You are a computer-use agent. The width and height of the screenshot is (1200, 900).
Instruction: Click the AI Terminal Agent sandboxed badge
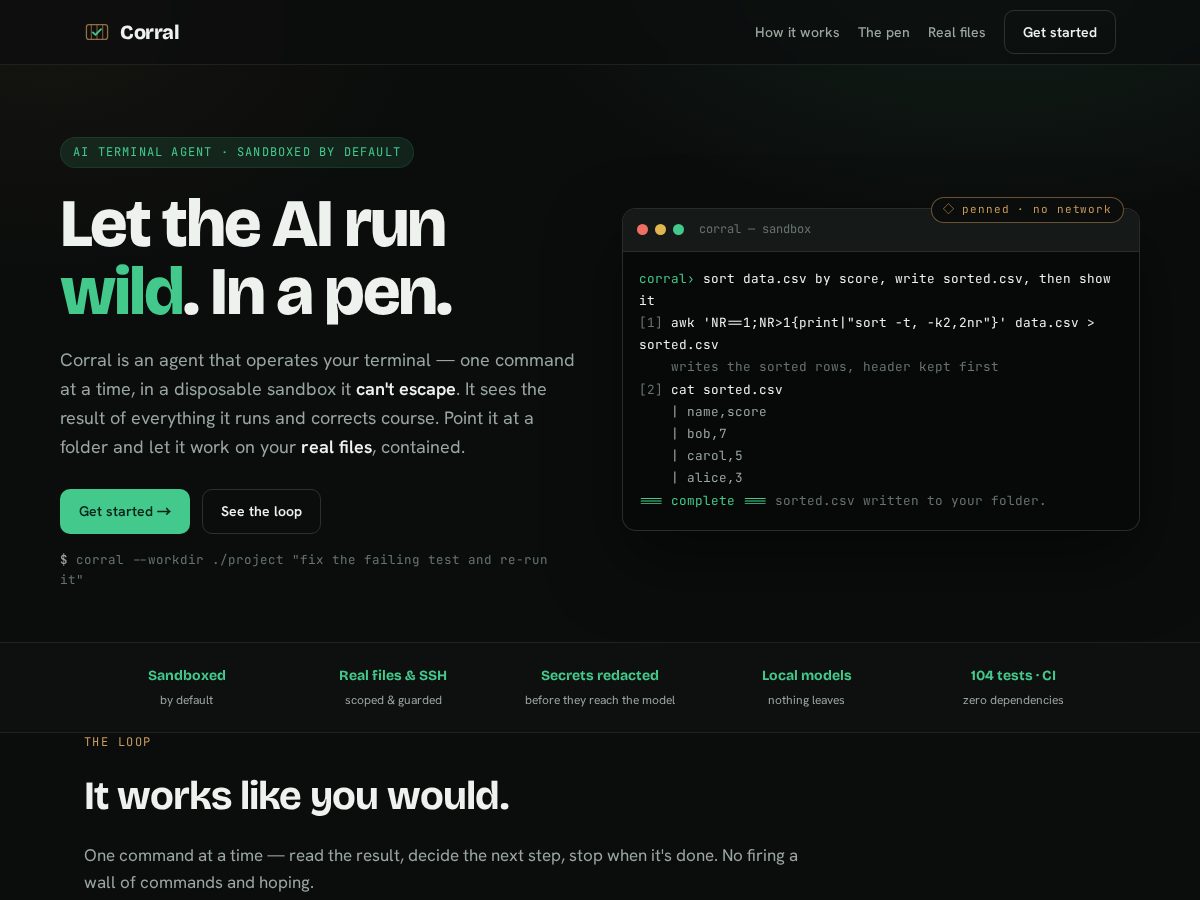237,152
